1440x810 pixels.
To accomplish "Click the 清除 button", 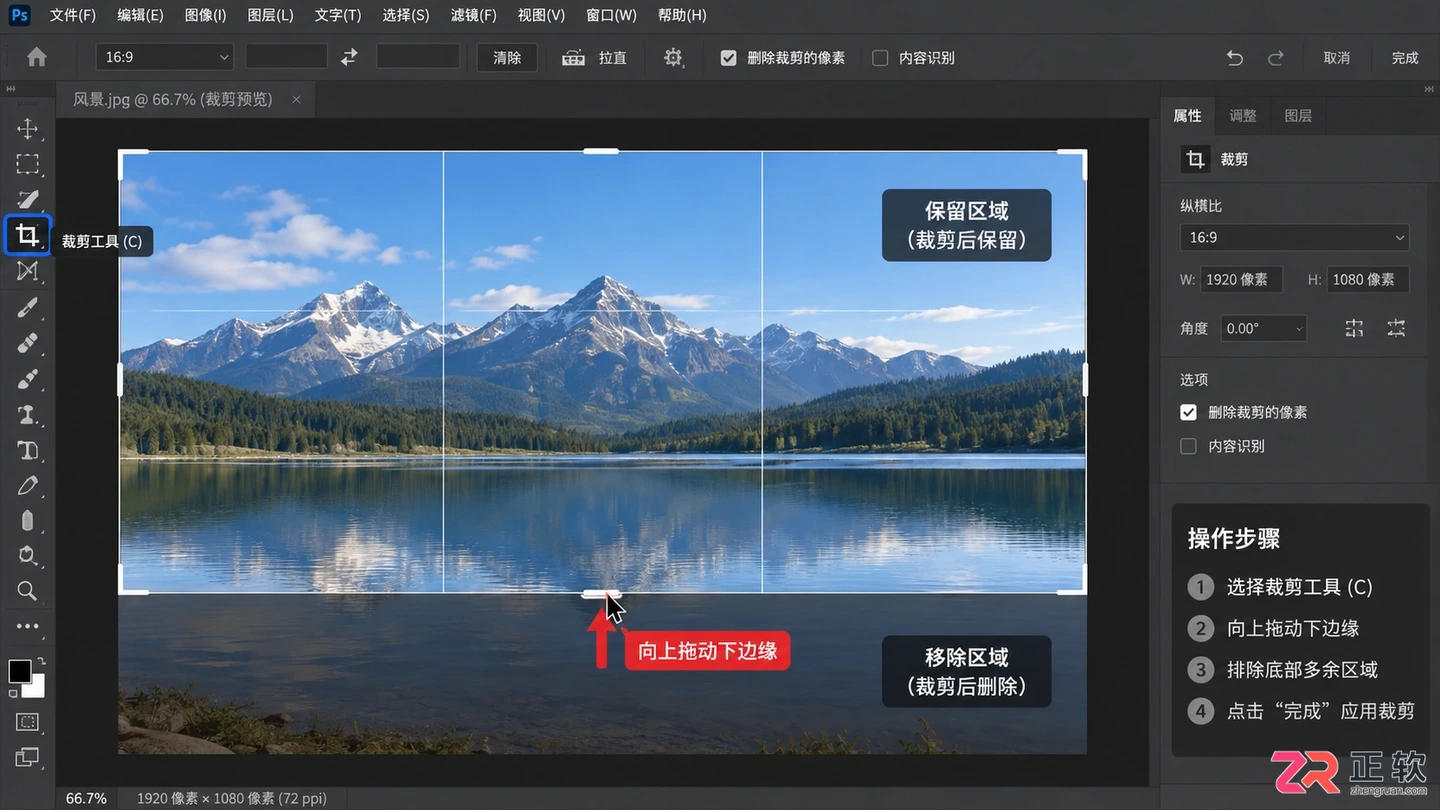I will click(507, 58).
